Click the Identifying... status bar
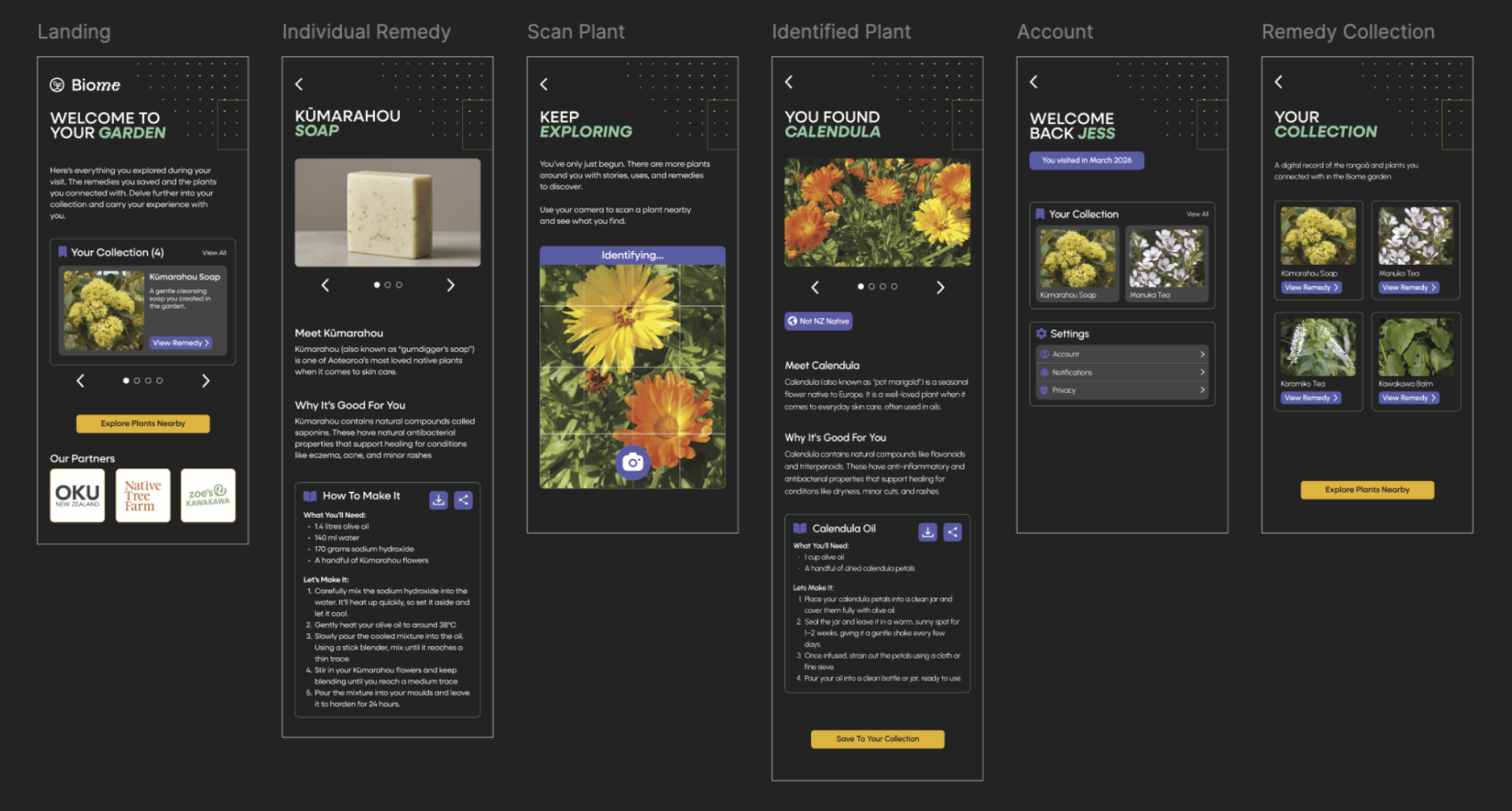Screen dimensions: 1512x811 click(633, 255)
